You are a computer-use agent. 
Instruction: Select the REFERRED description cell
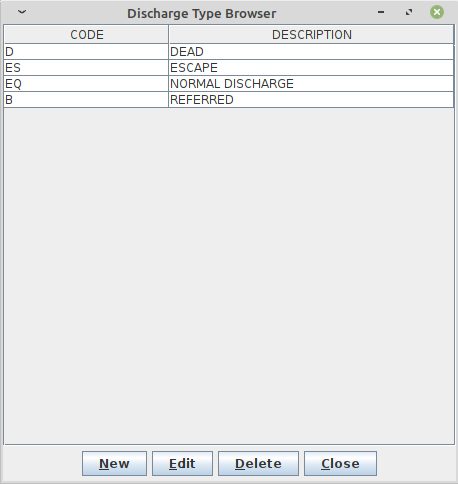(x=311, y=100)
